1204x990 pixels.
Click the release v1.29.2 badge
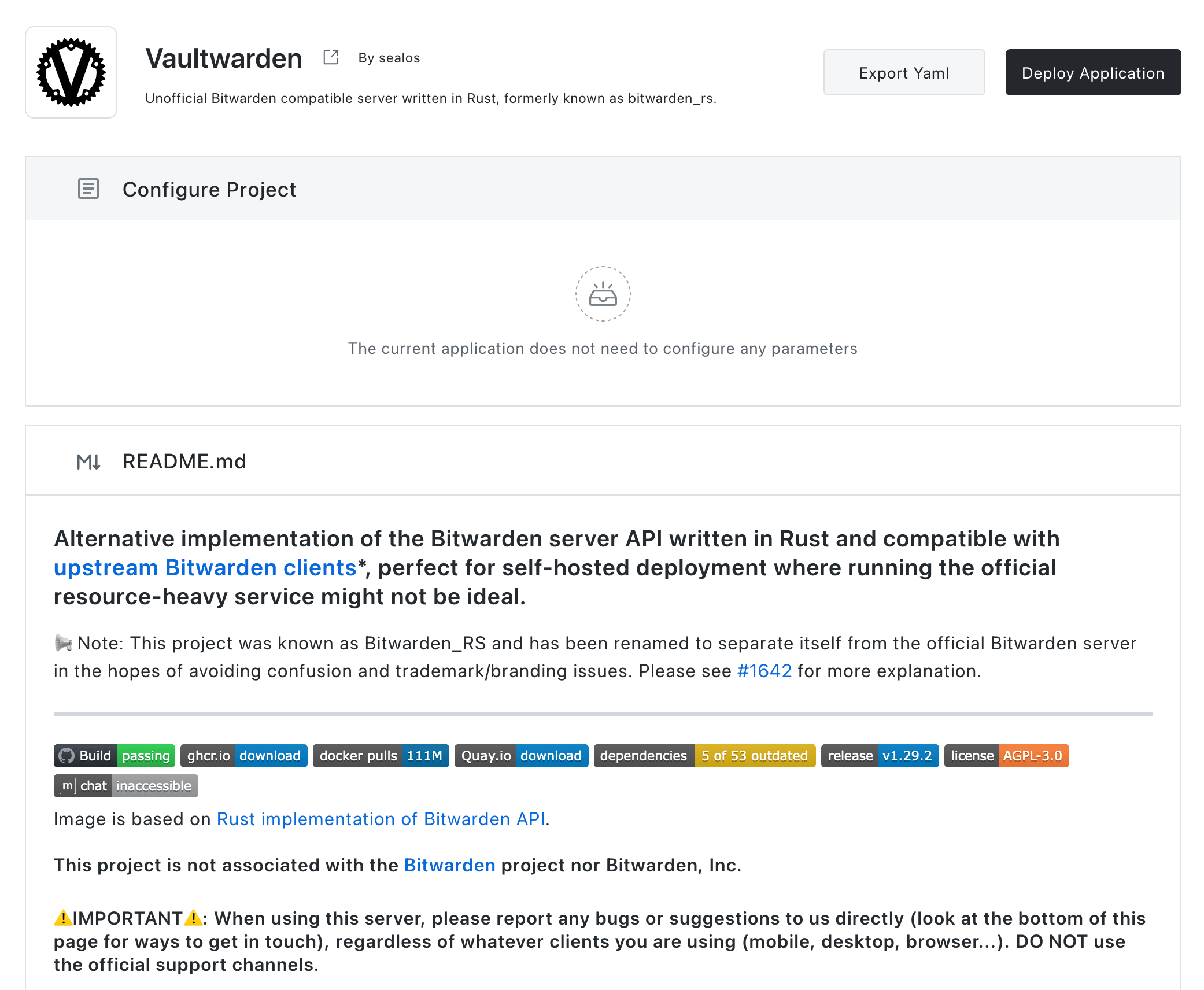(x=880, y=756)
